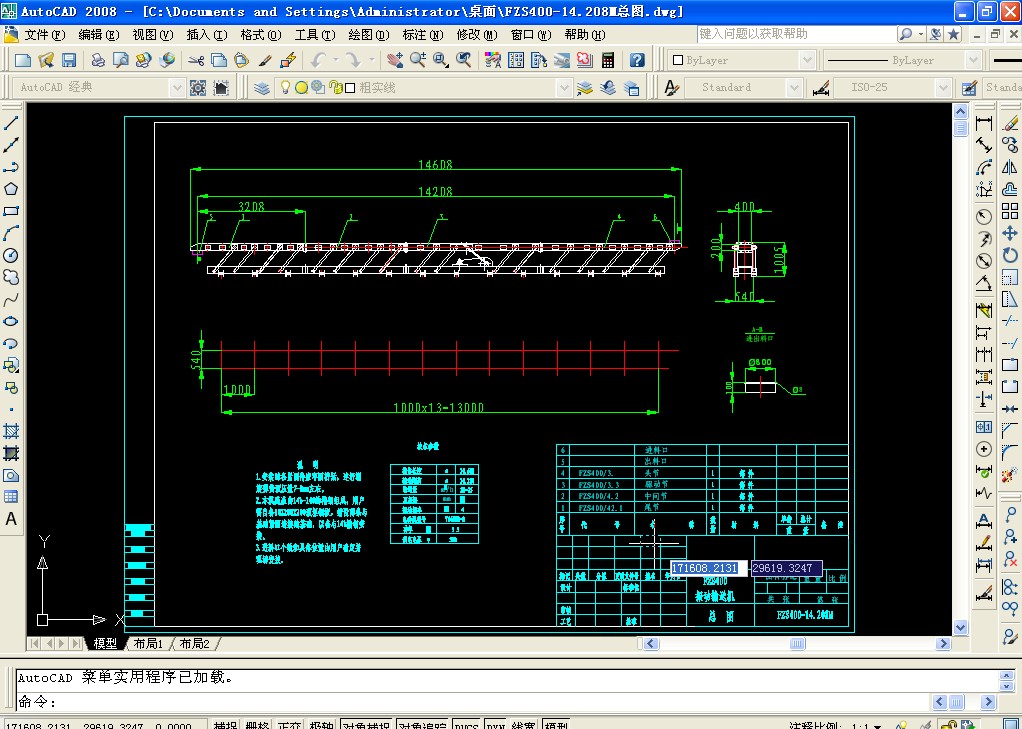Toggle 正交 ortho mode in status bar

[x=289, y=724]
